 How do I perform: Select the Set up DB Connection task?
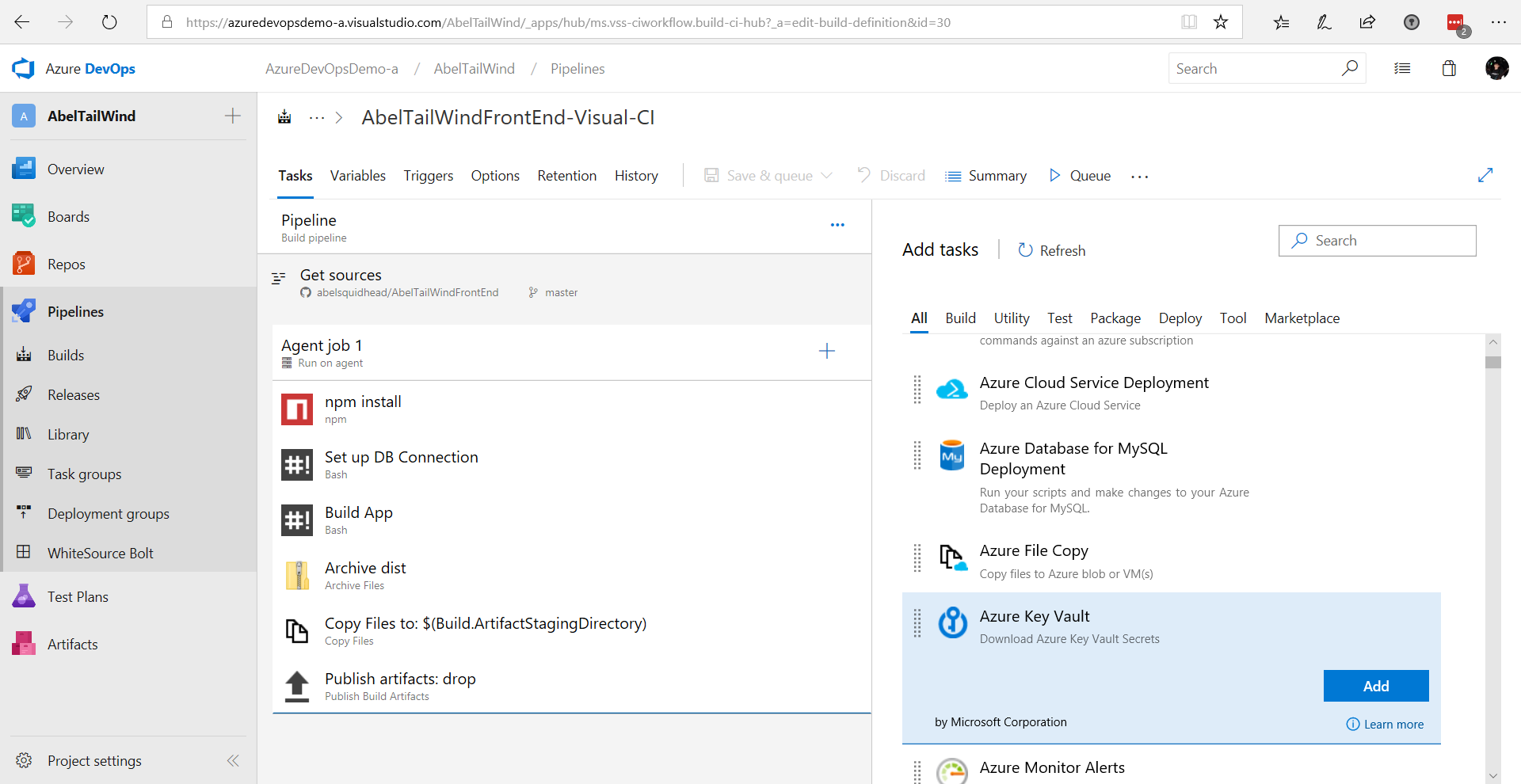coord(572,465)
